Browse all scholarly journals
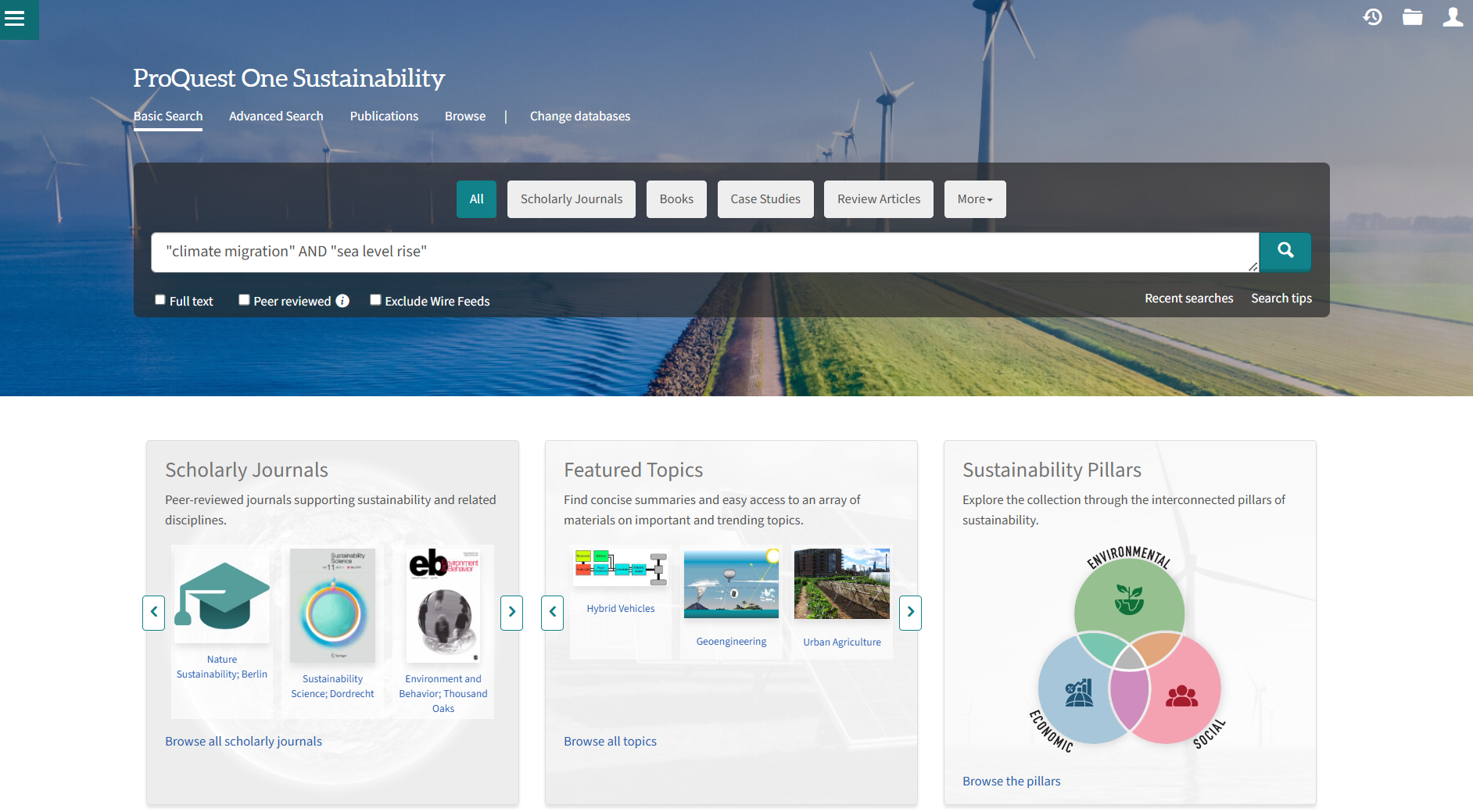The height and width of the screenshot is (812, 1473). click(243, 741)
